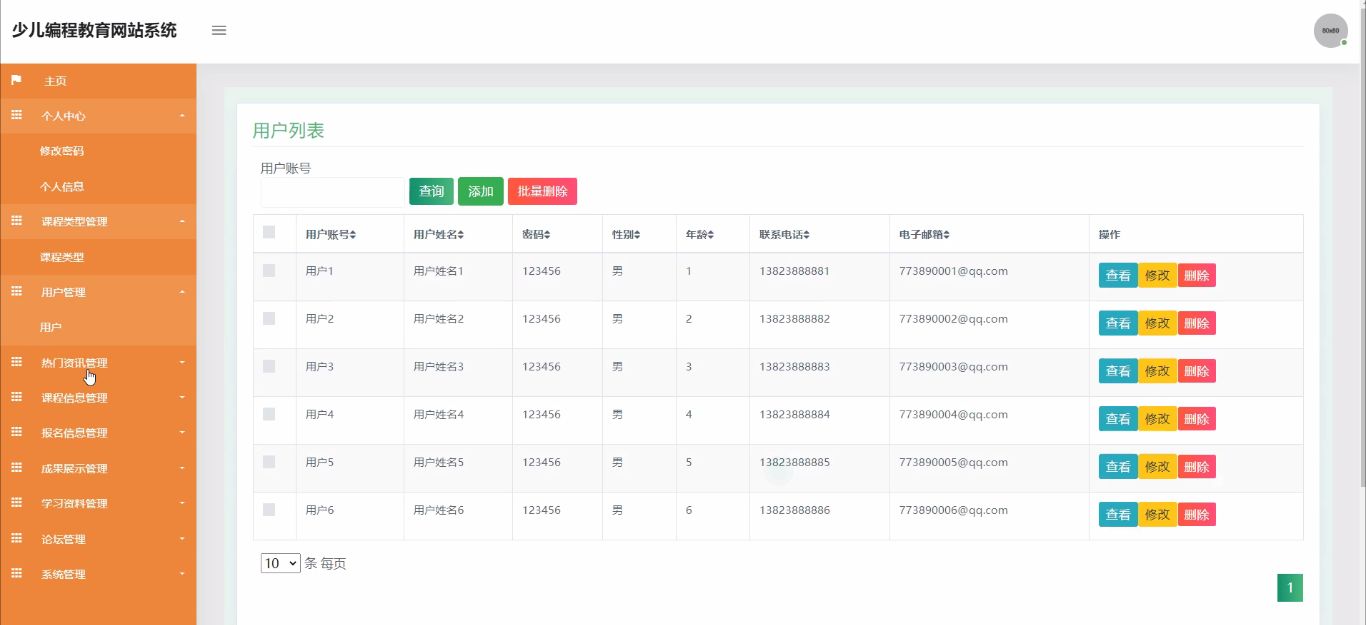
Task: Collapse the 课程类型管理 menu arrow
Action: pos(182,221)
